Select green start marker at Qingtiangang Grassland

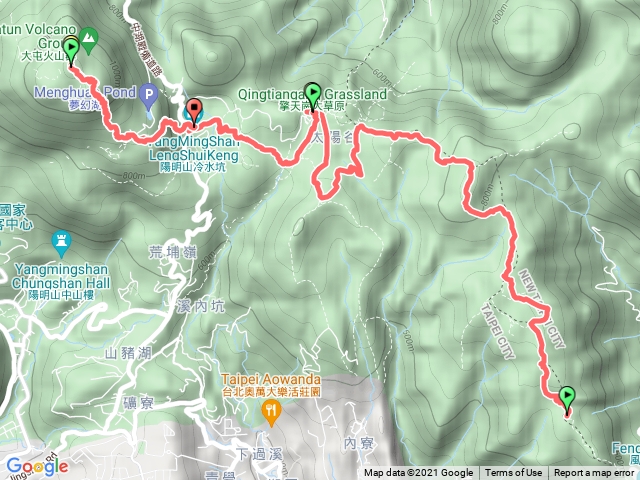click(x=313, y=96)
